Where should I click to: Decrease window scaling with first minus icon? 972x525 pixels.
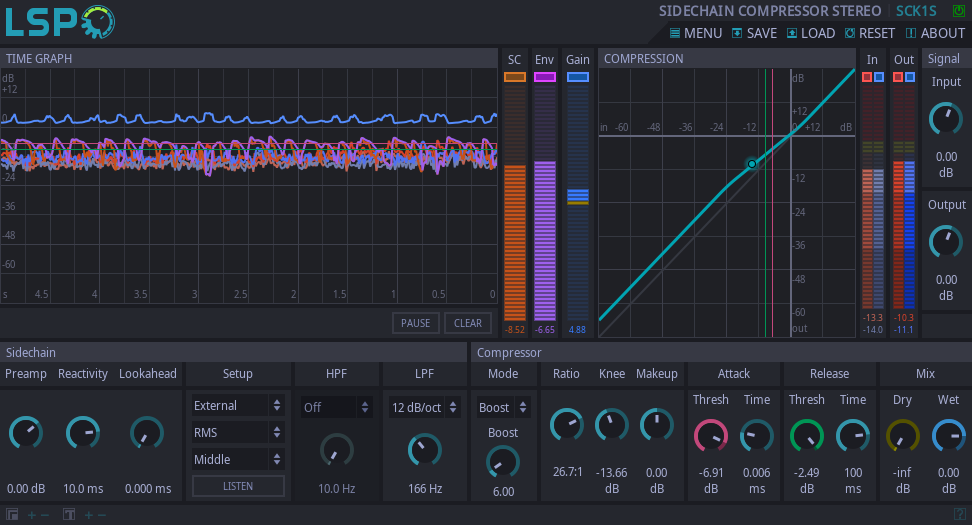pos(45,515)
